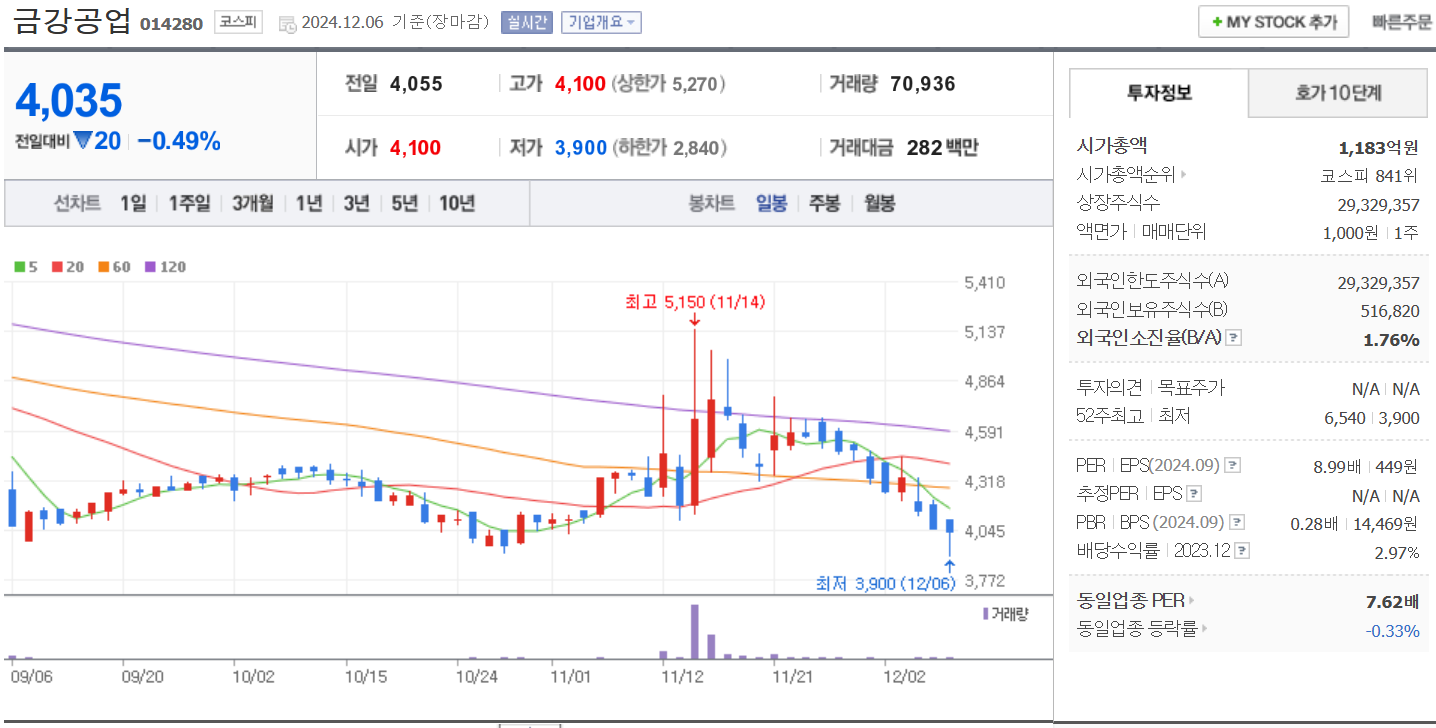Click the purple 거래량 volume legend
Viewport: 1436px width, 728px height.
coord(1005,613)
